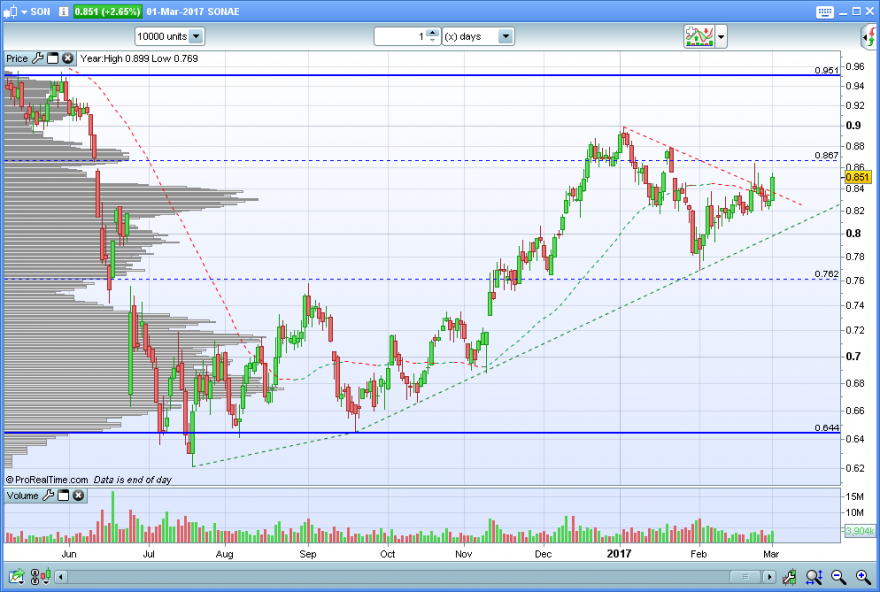Click the 3,904k volume value tag
The image size is (880, 592).
point(859,531)
